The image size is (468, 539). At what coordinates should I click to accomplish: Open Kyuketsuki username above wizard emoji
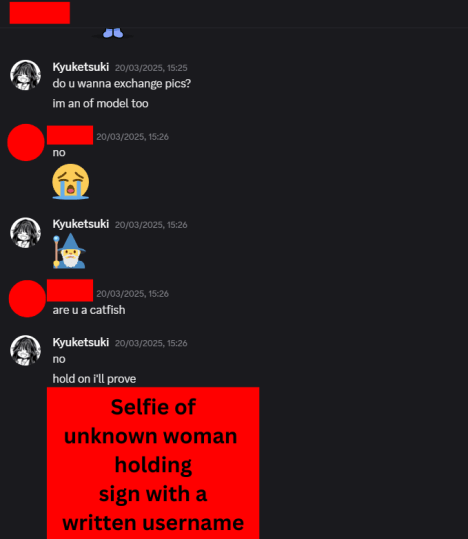pos(81,224)
